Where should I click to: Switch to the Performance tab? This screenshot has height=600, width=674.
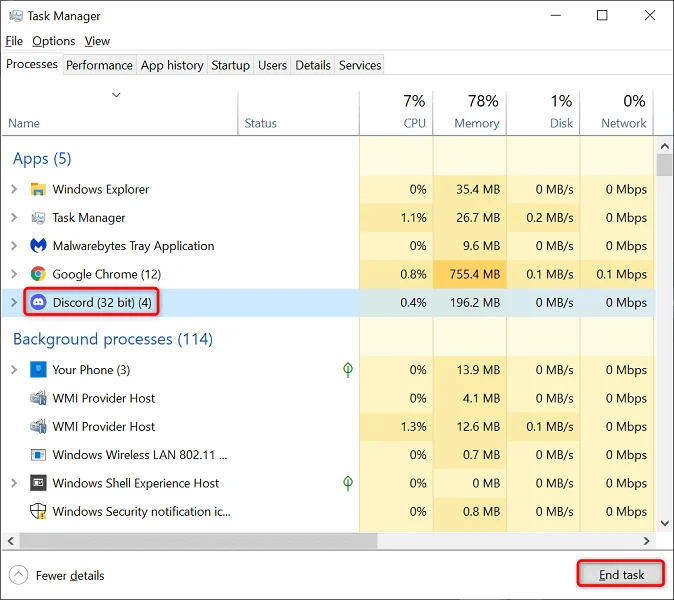point(99,65)
